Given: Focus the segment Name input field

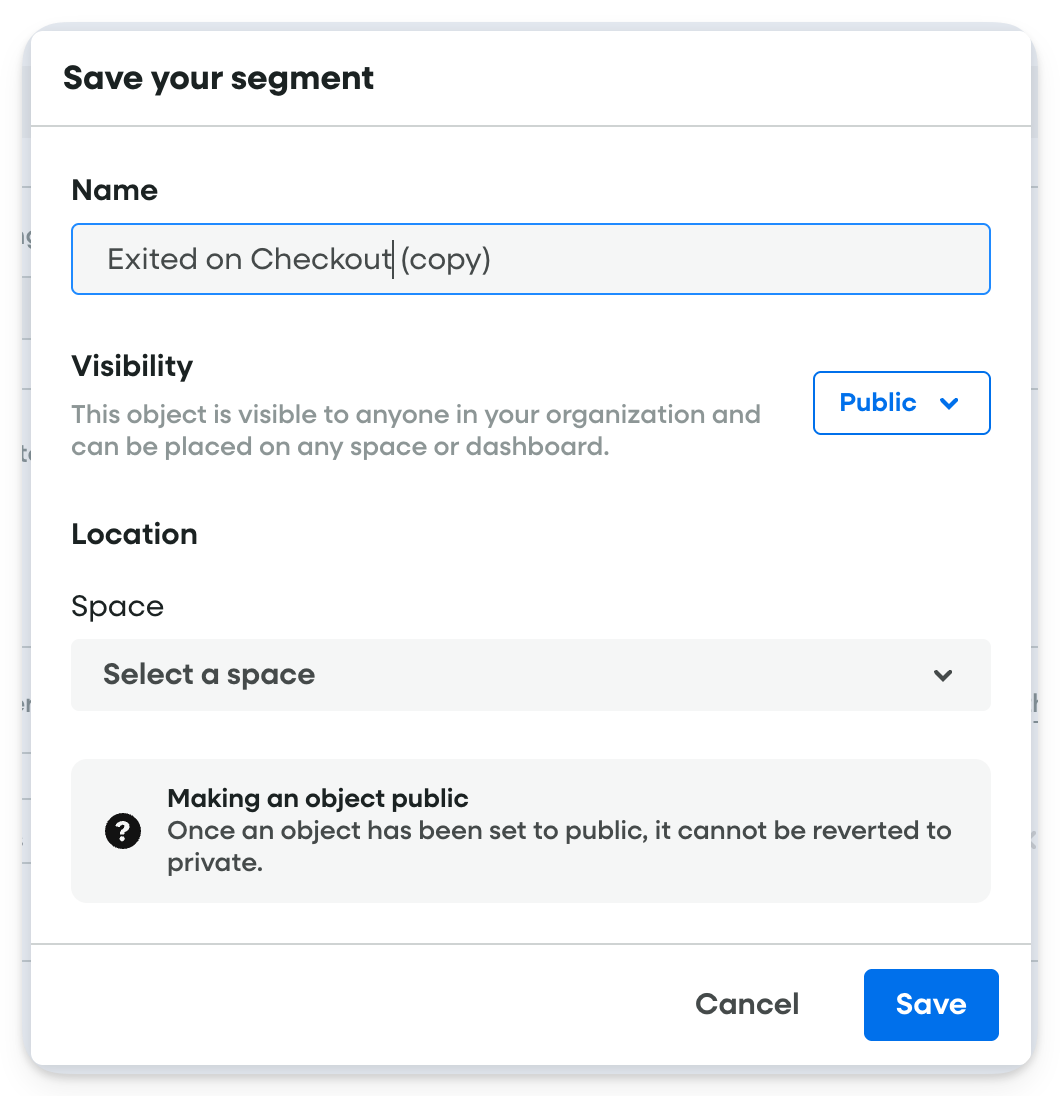Looking at the screenshot, I should click(700, 259).
